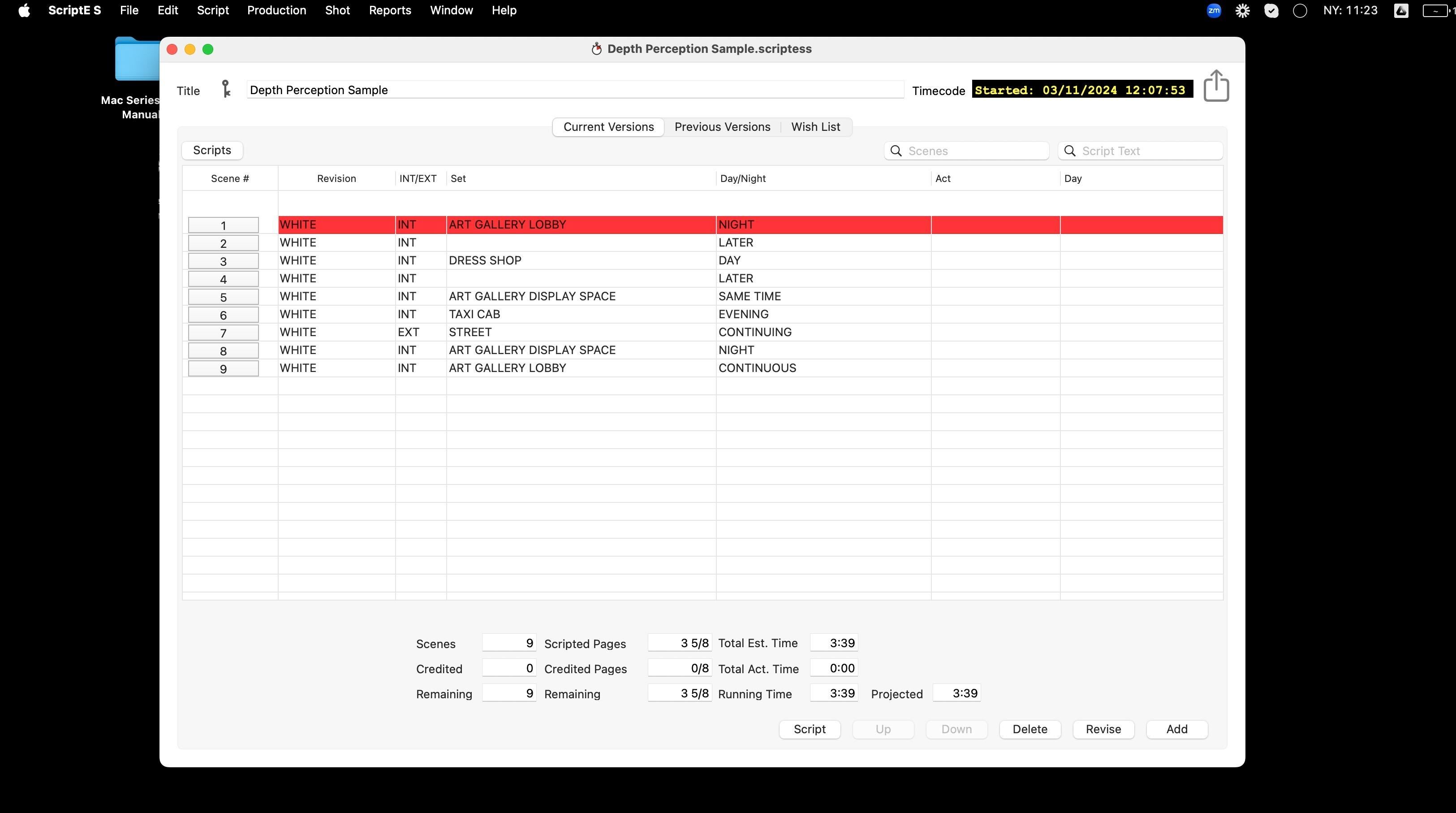Click the share/export icon

click(x=1216, y=86)
